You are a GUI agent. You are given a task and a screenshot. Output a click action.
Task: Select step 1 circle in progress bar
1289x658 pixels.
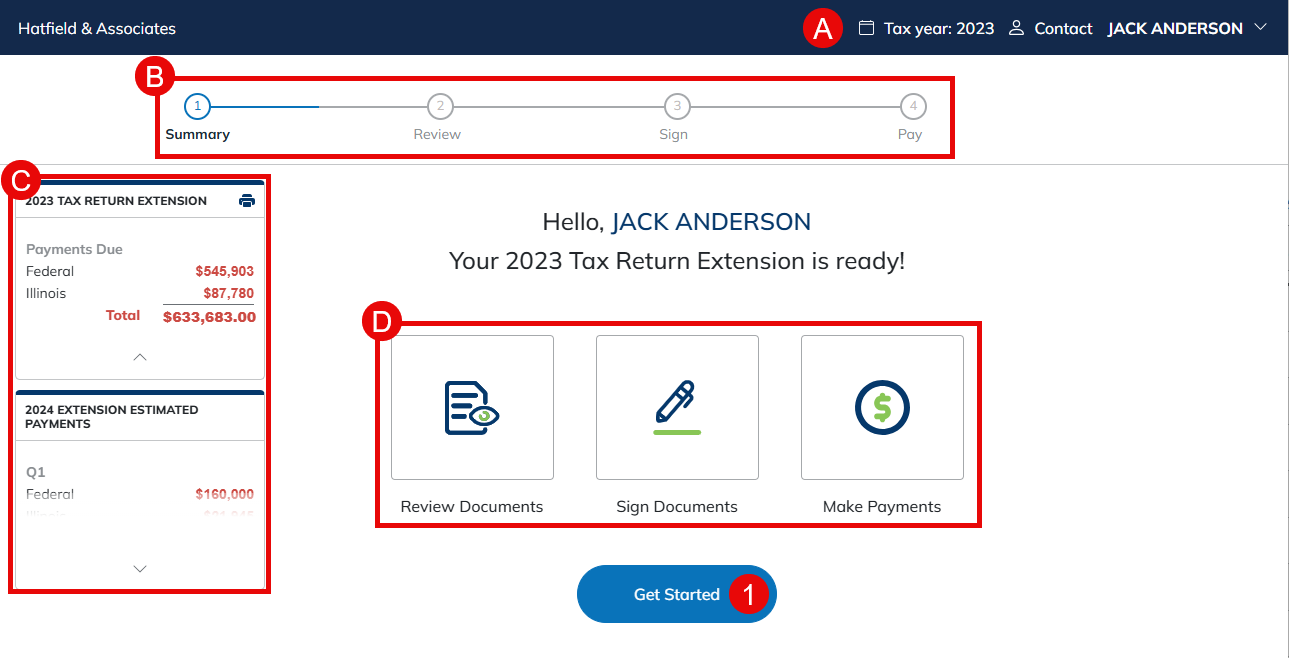[x=198, y=106]
